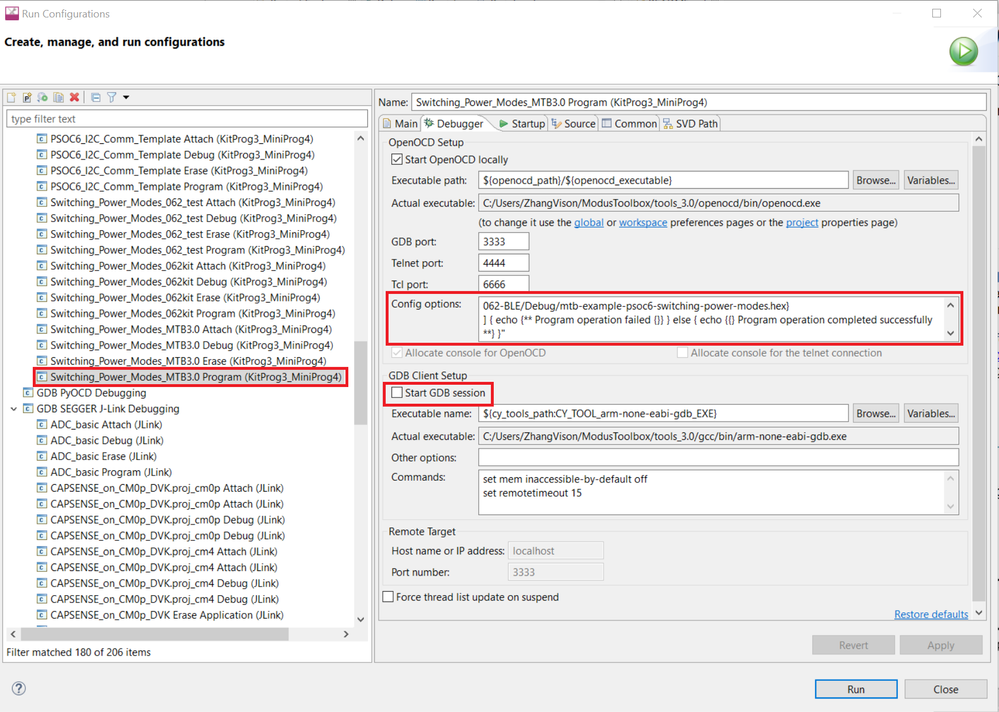Click icon of ADC_basic Program (JLink) entry
The height and width of the screenshot is (712, 999).
click(x=42, y=473)
